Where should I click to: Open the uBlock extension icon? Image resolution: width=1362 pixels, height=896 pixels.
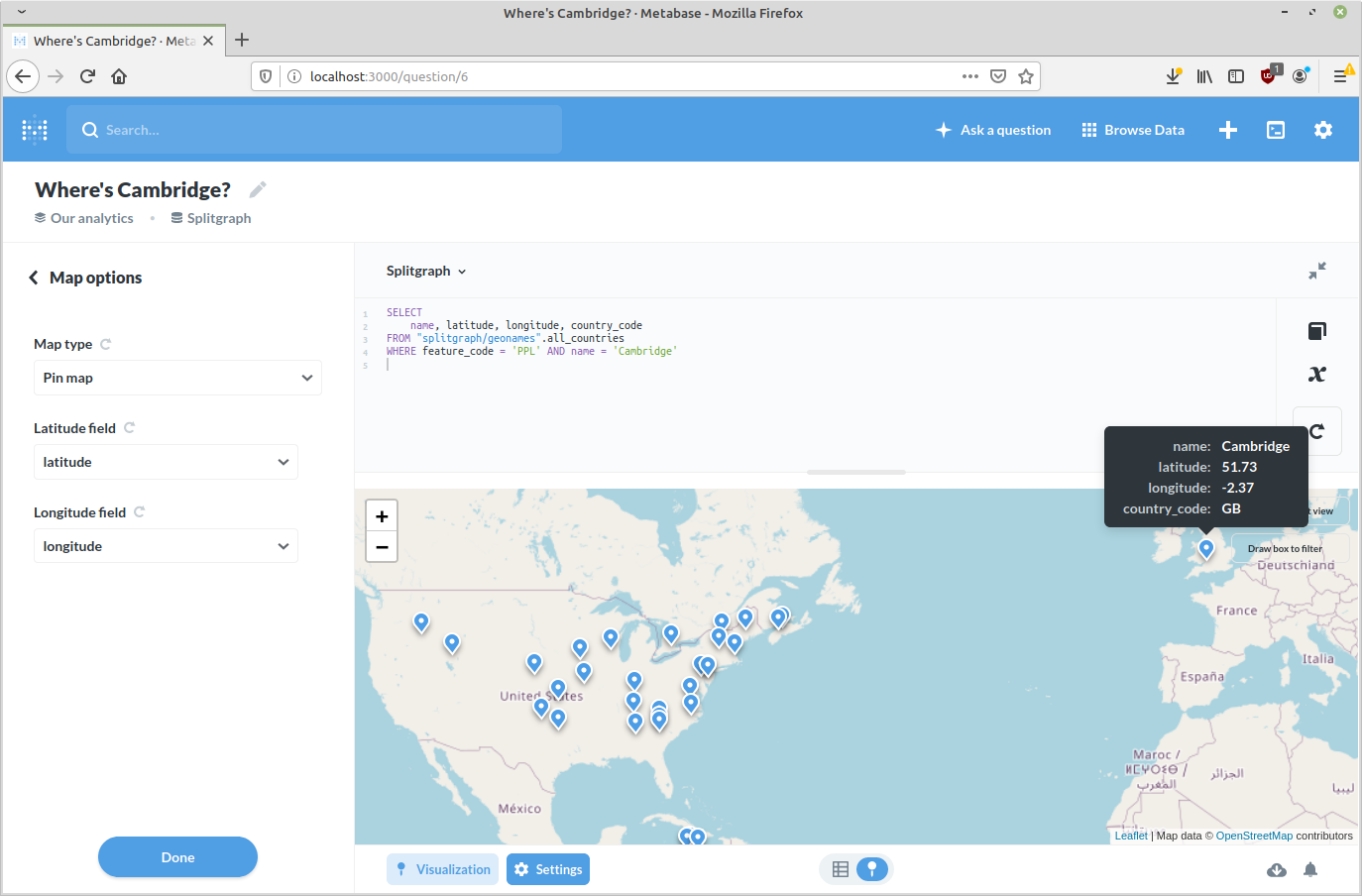coord(1269,75)
